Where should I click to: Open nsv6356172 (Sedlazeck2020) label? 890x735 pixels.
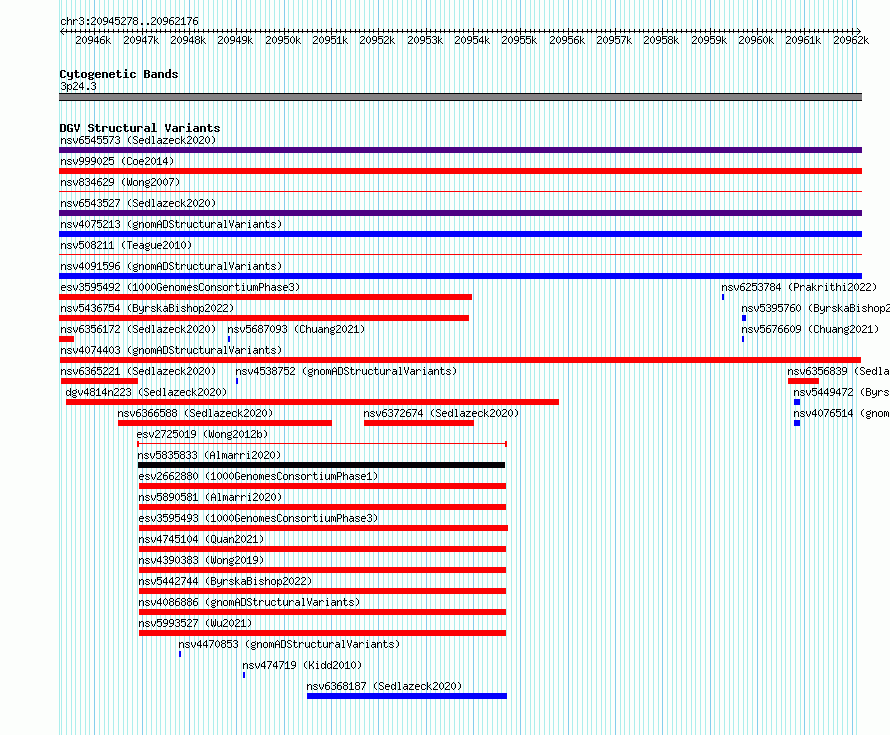click(x=138, y=329)
